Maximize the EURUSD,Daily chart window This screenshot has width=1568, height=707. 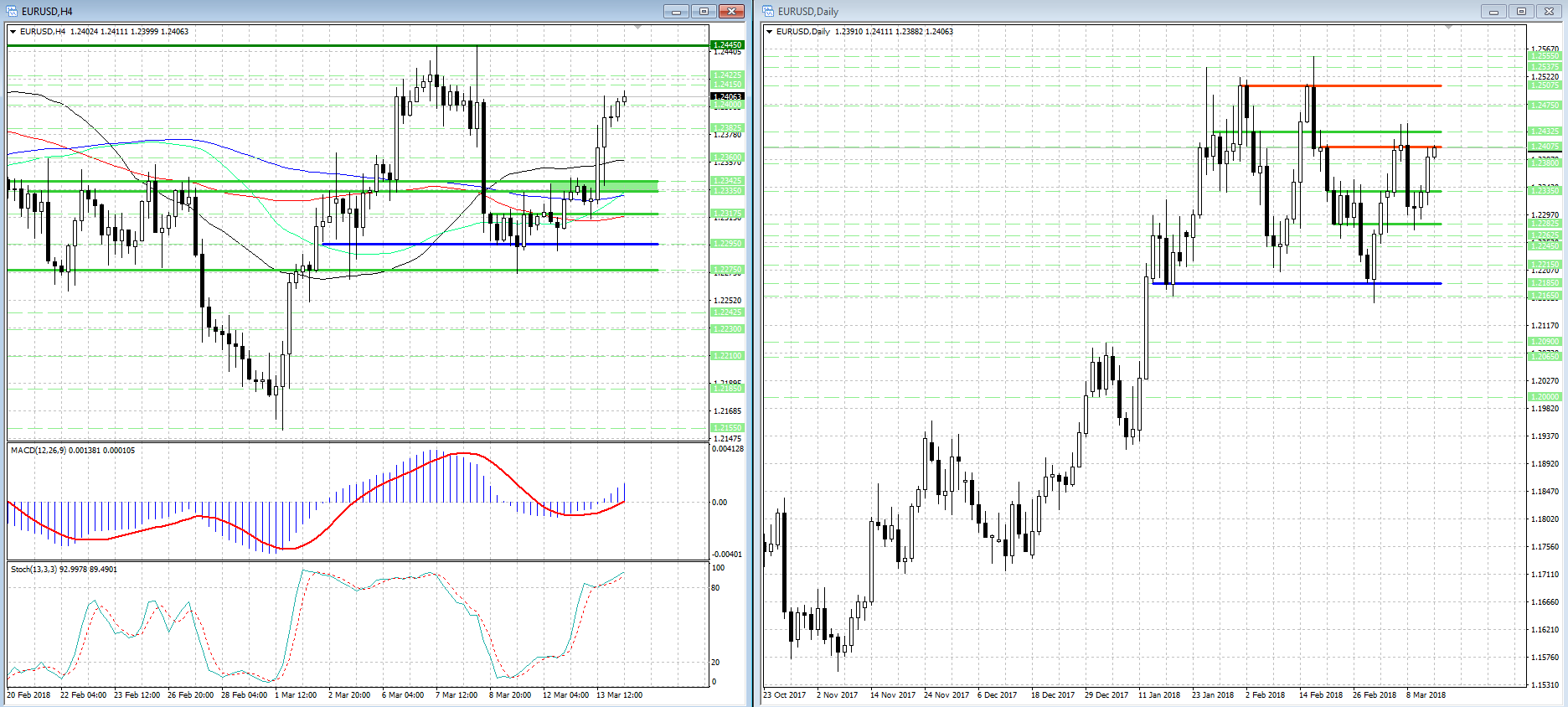click(1521, 11)
